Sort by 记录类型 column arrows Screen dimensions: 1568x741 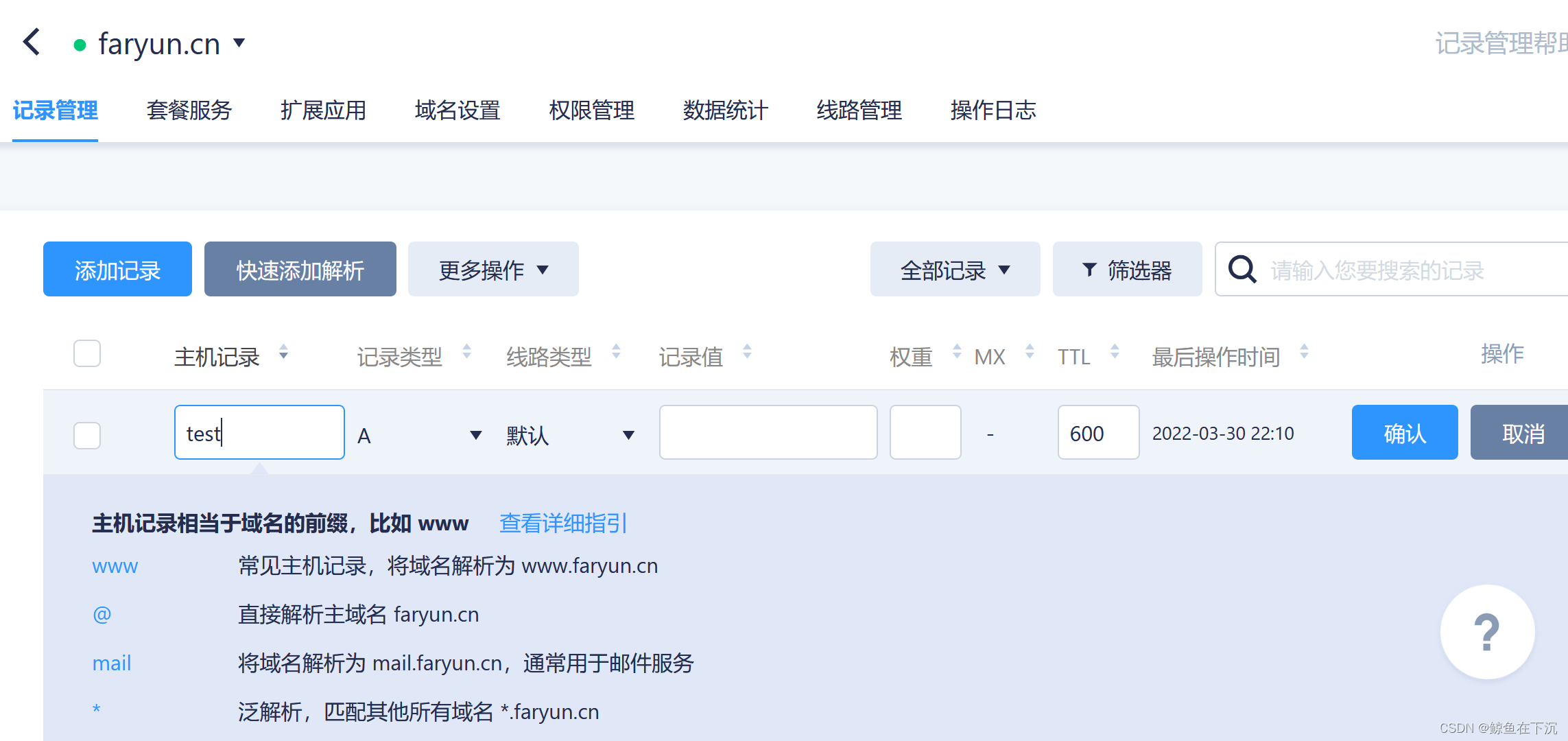(x=466, y=352)
